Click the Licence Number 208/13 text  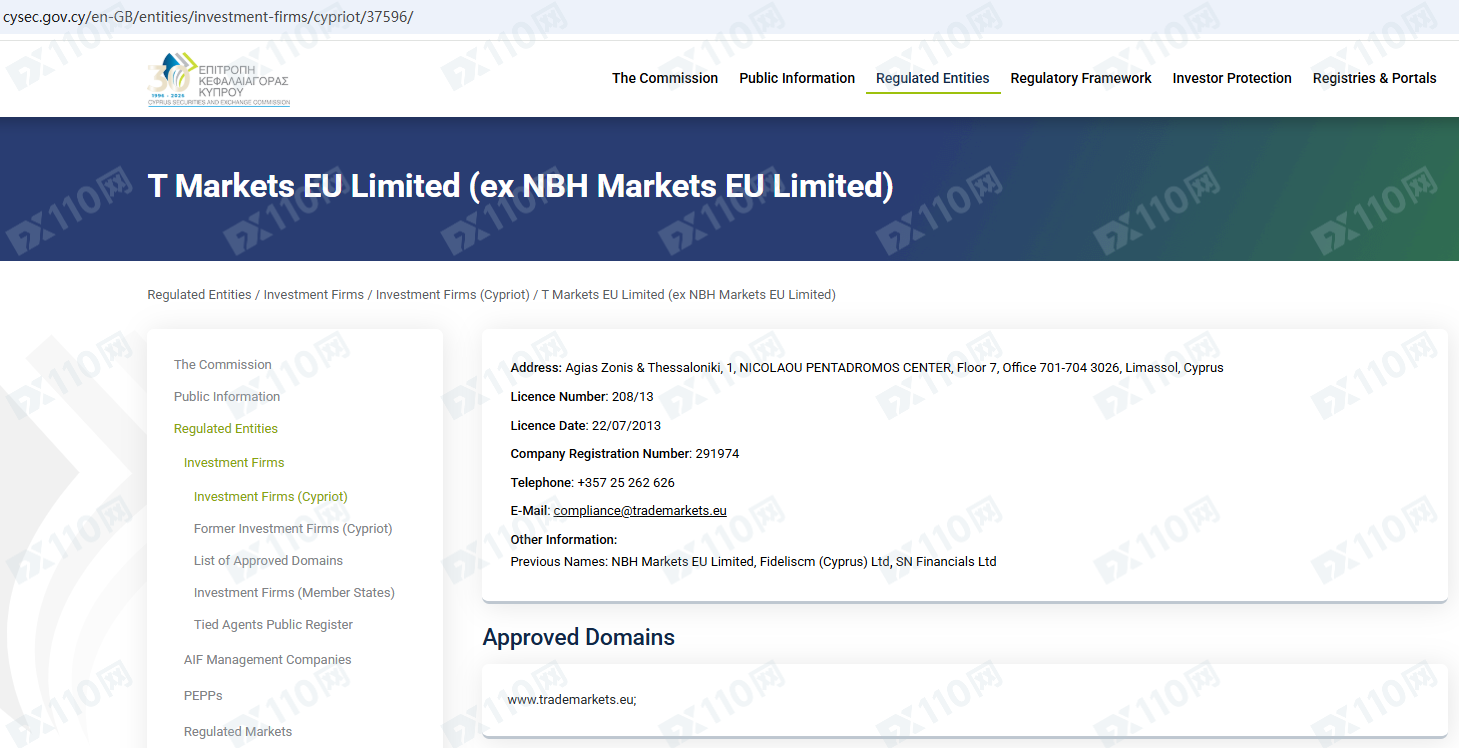click(582, 397)
